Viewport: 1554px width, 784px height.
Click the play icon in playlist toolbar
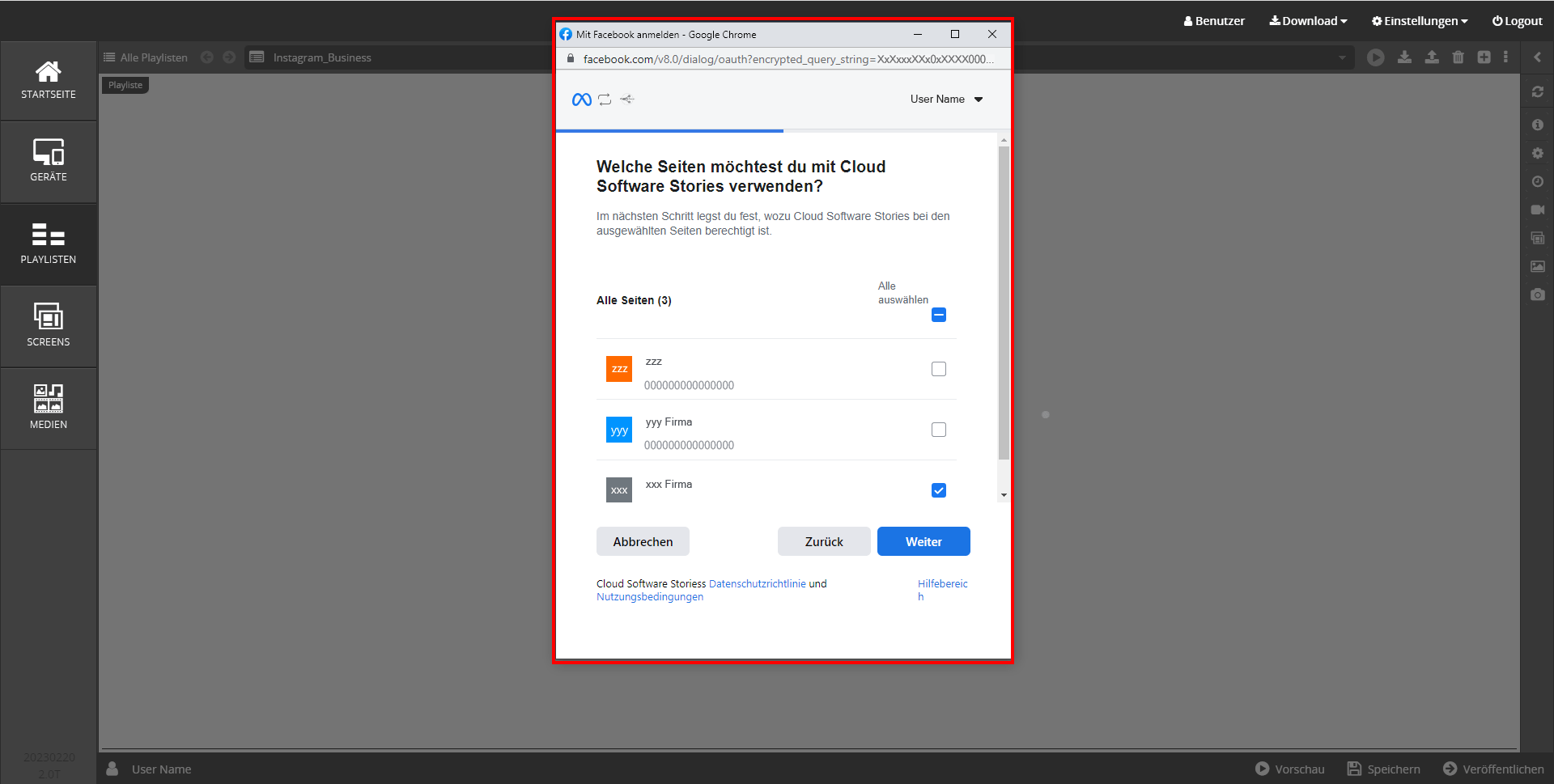point(1375,57)
